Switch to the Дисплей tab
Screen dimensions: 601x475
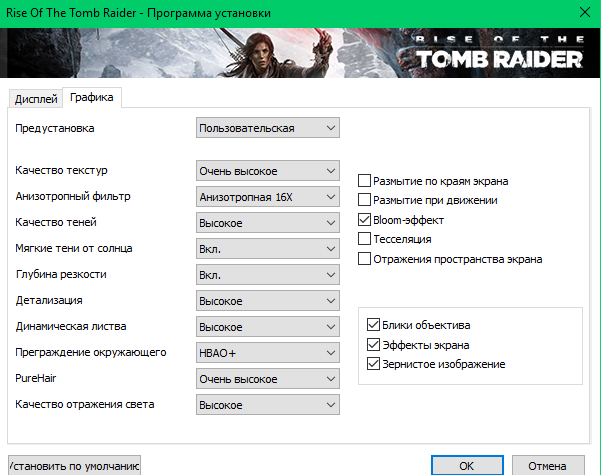[36, 99]
